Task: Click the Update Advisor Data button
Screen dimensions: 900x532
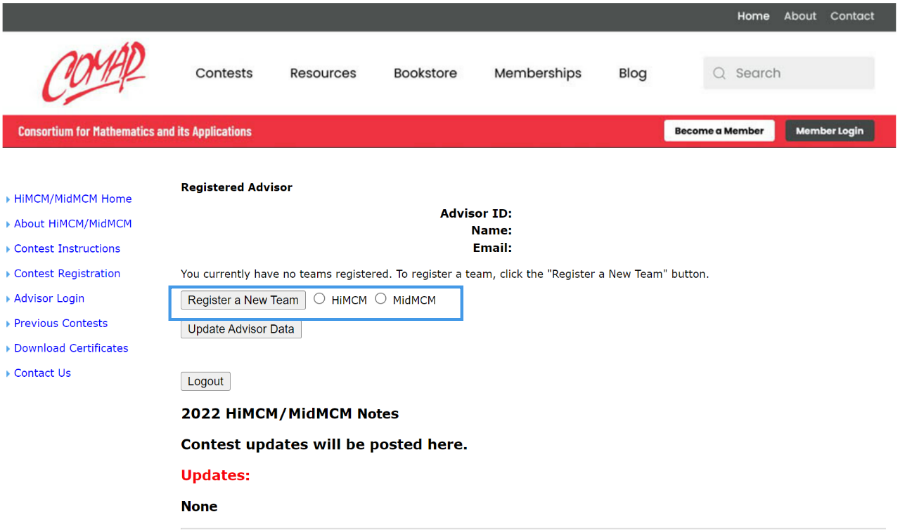Action: coord(241,329)
